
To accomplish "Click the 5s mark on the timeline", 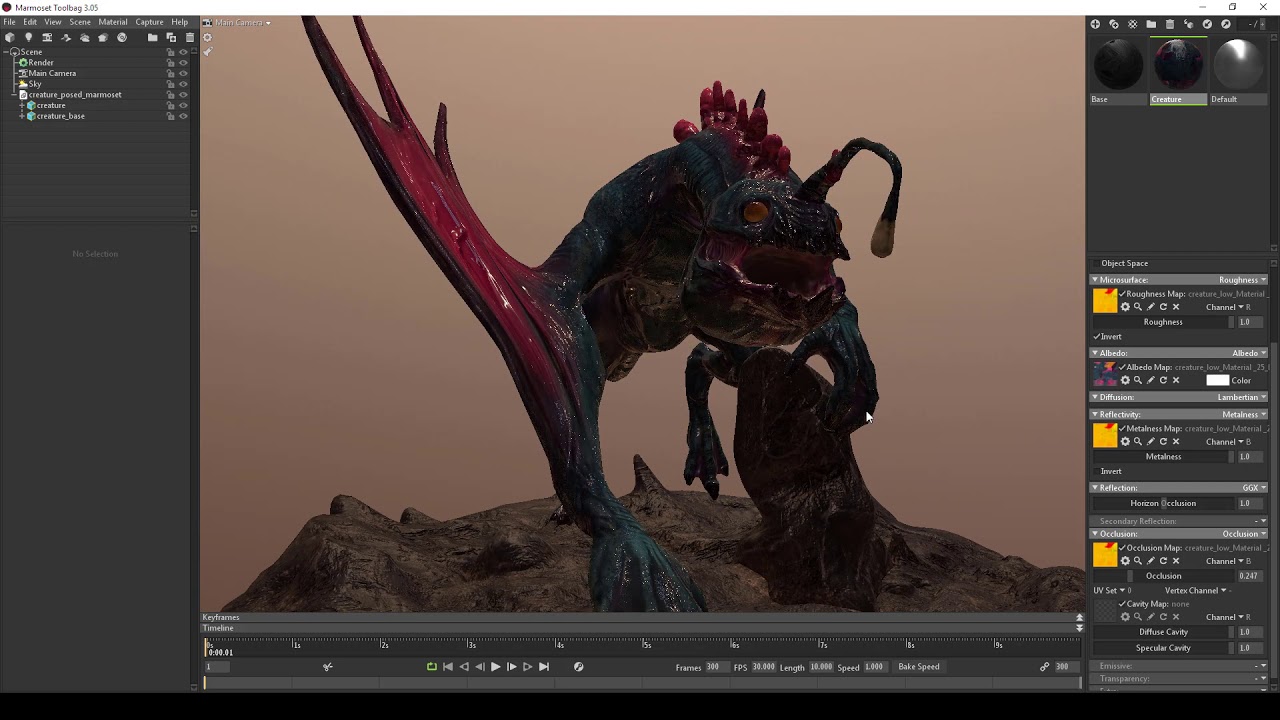I will [x=646, y=645].
